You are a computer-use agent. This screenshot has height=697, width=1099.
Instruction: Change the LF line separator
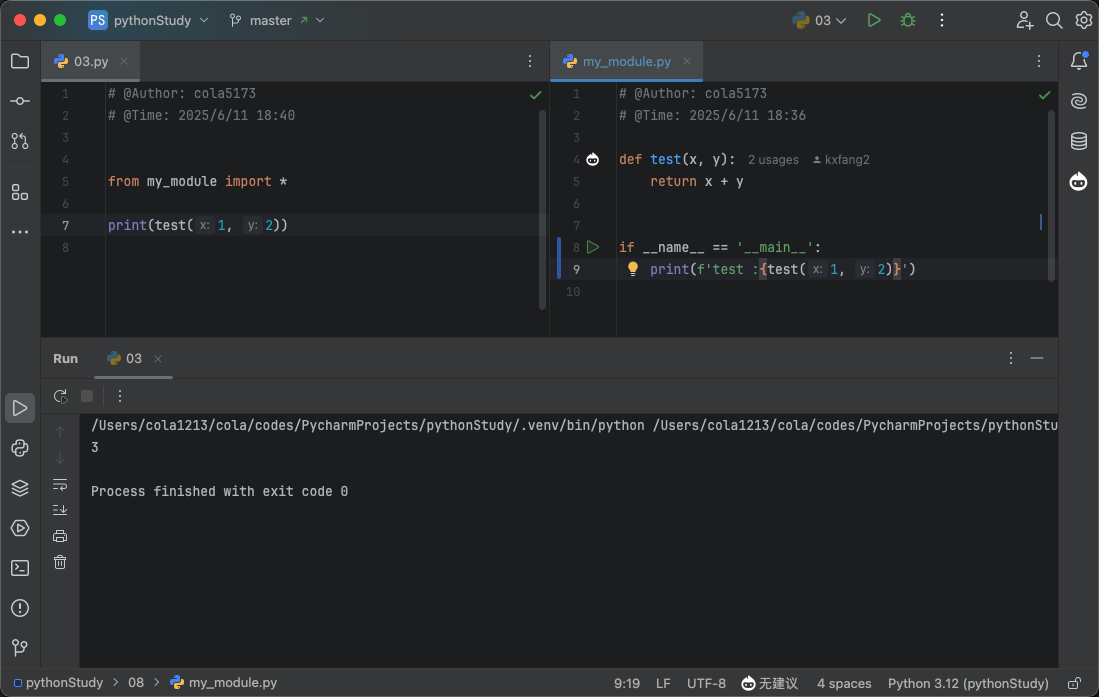(663, 683)
